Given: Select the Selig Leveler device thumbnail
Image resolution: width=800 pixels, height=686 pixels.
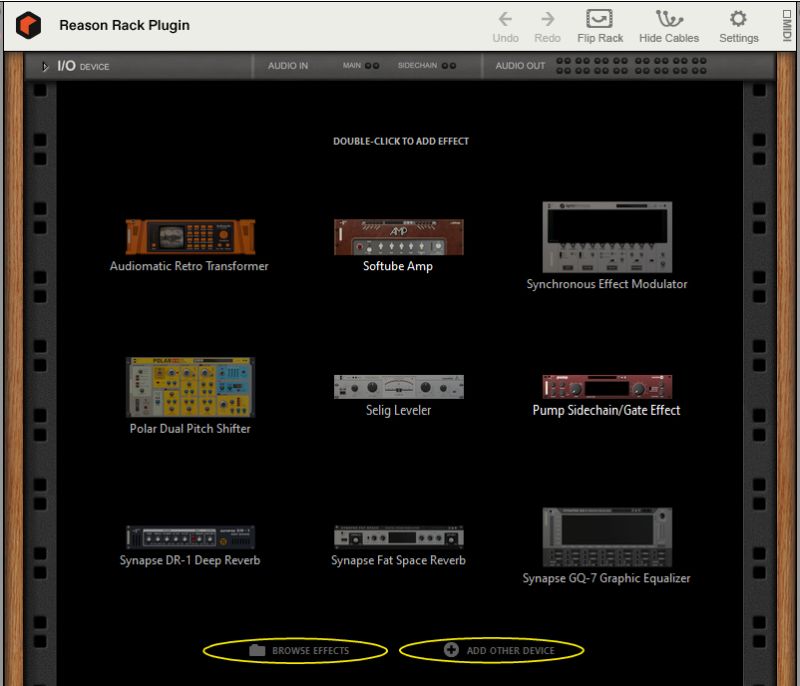Looking at the screenshot, I should pyautogui.click(x=398, y=387).
